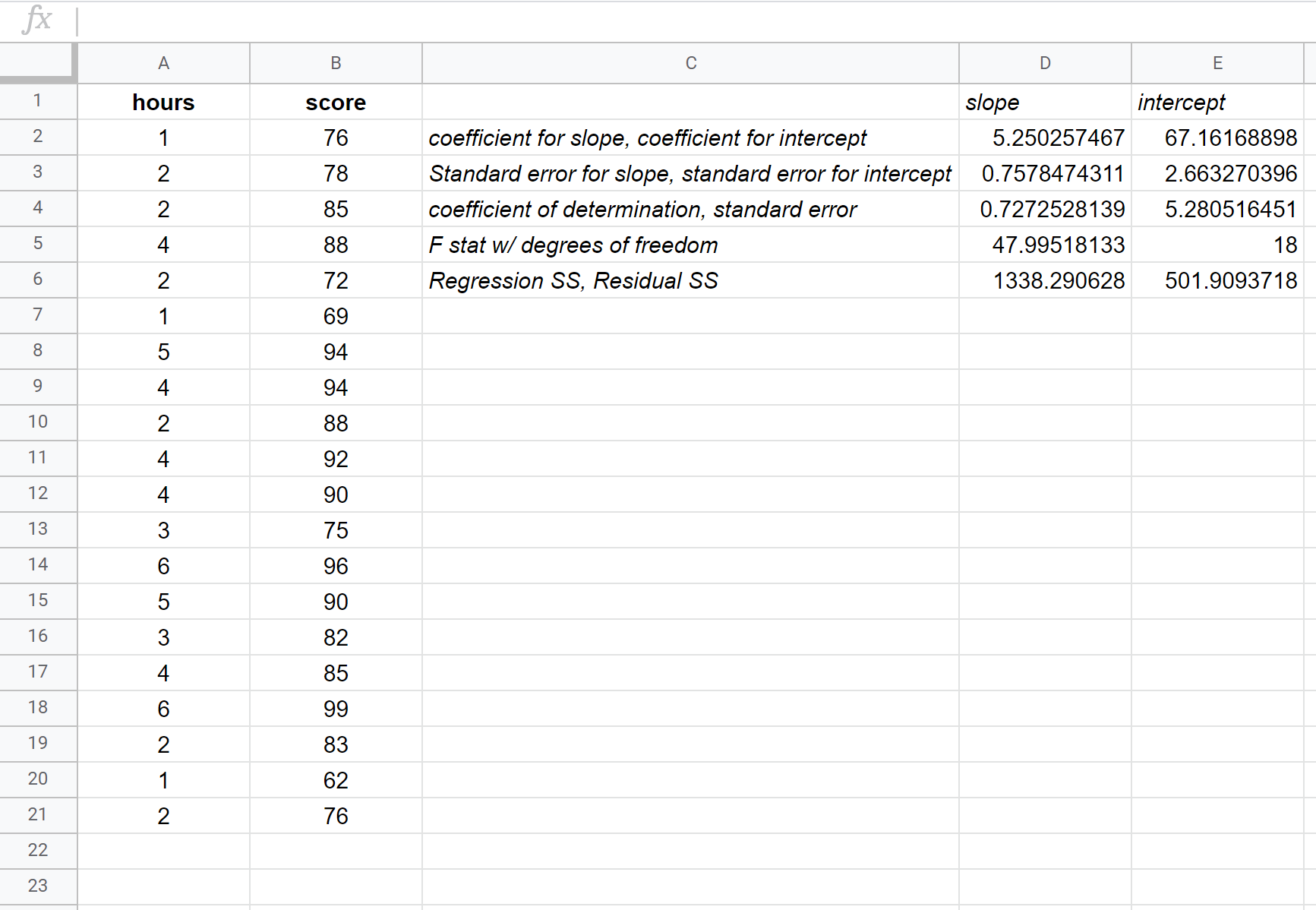The width and height of the screenshot is (1316, 910).
Task: Select the cell with 501.9093718
Action: 1217,280
